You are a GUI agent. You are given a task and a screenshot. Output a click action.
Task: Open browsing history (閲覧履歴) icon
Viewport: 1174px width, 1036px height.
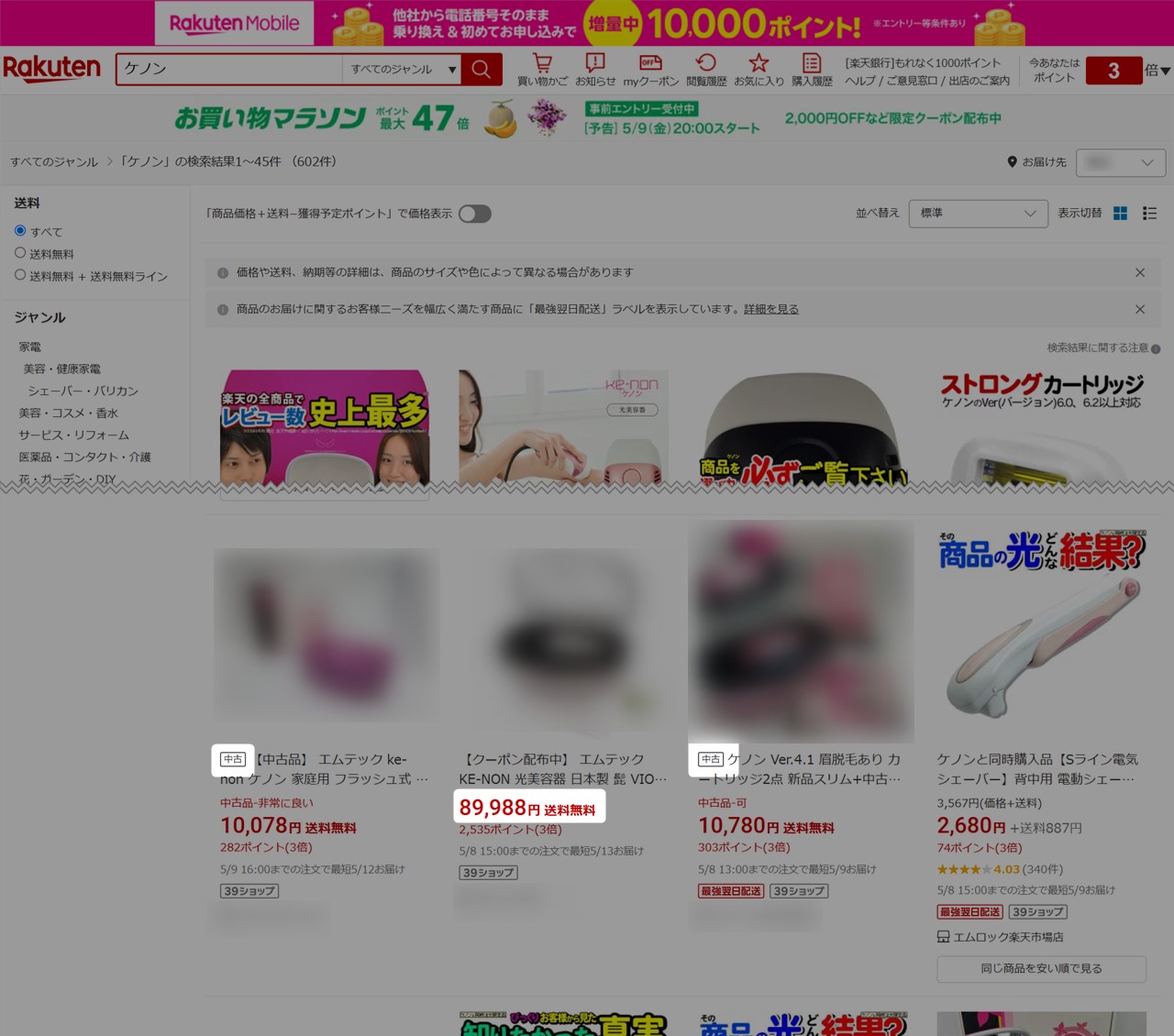pyautogui.click(x=706, y=70)
